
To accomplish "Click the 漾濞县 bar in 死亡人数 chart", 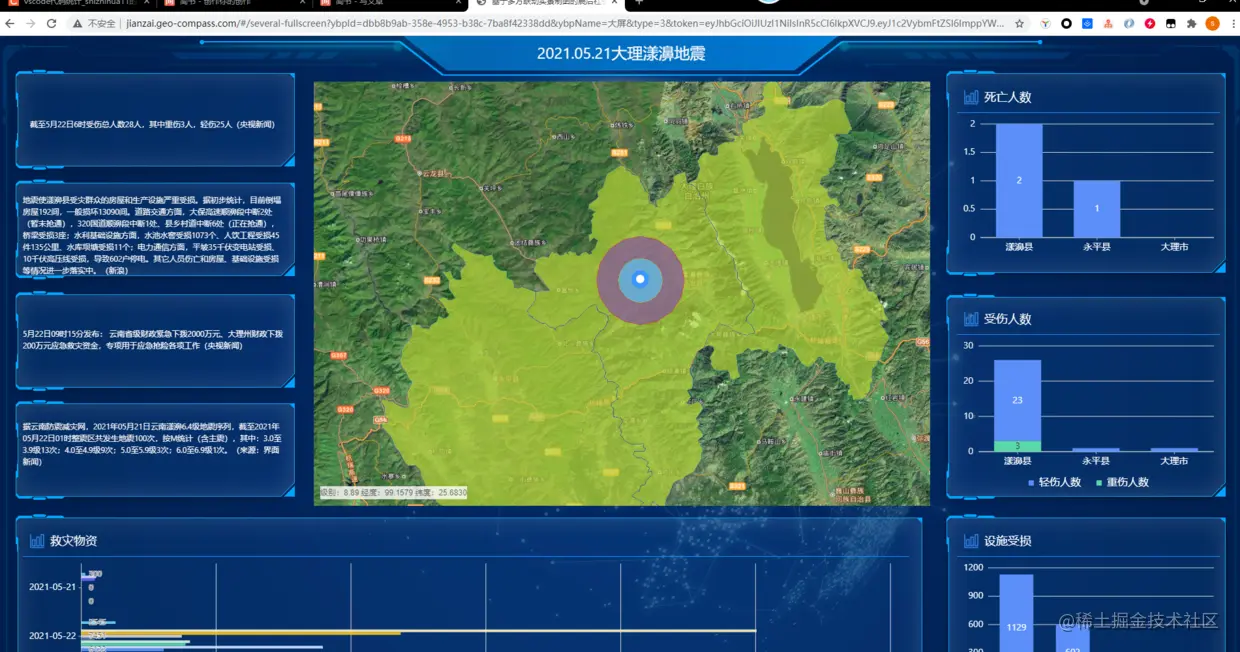I will [x=1018, y=180].
